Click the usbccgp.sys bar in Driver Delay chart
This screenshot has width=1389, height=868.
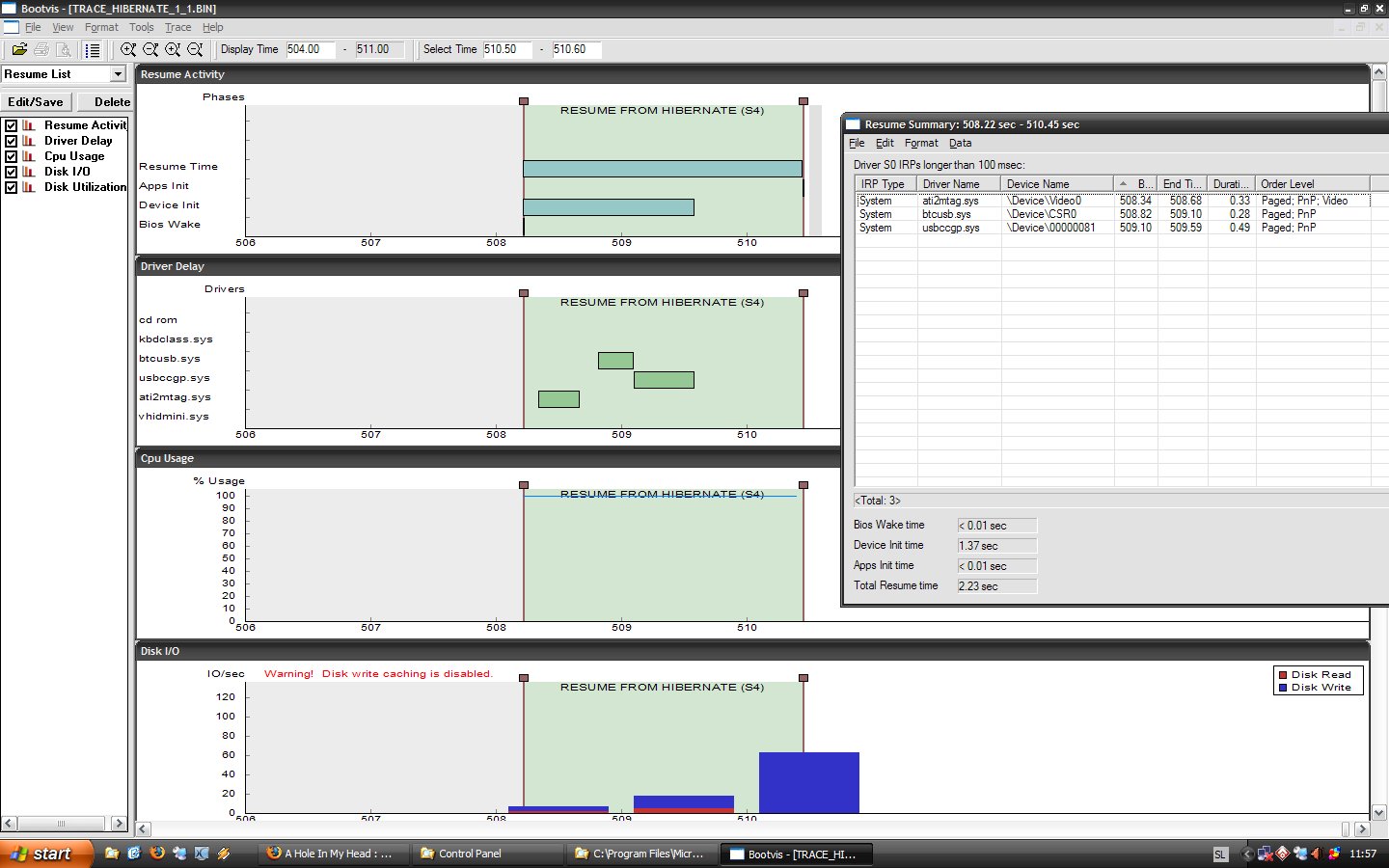pos(664,380)
